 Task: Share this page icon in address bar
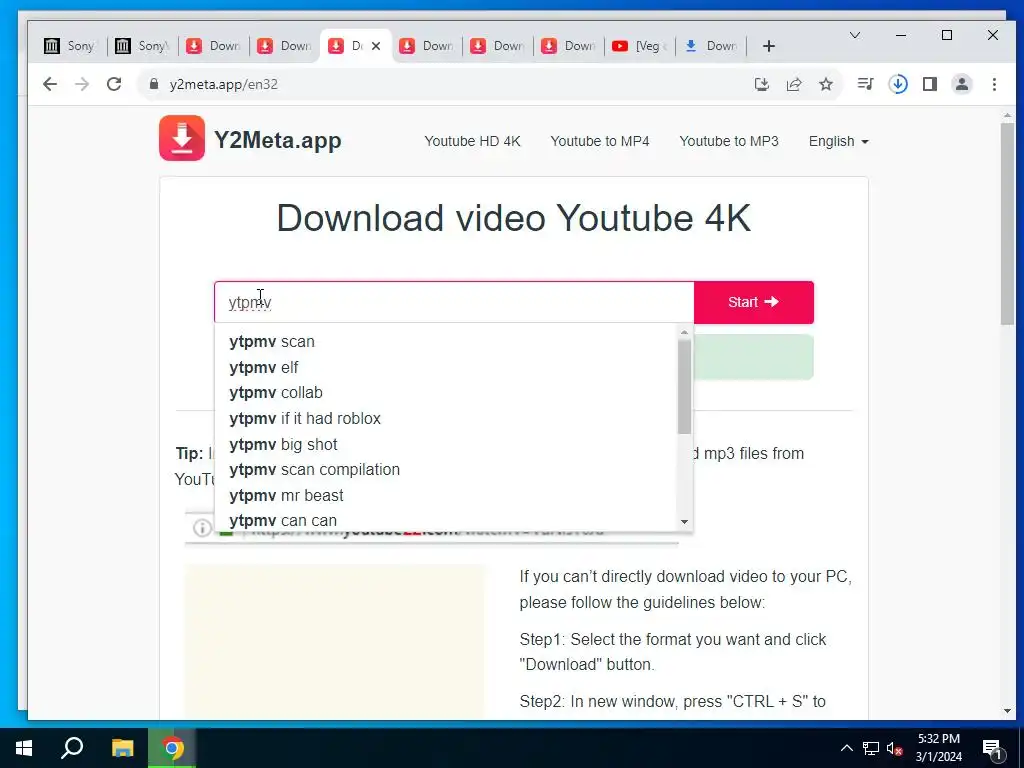point(793,84)
